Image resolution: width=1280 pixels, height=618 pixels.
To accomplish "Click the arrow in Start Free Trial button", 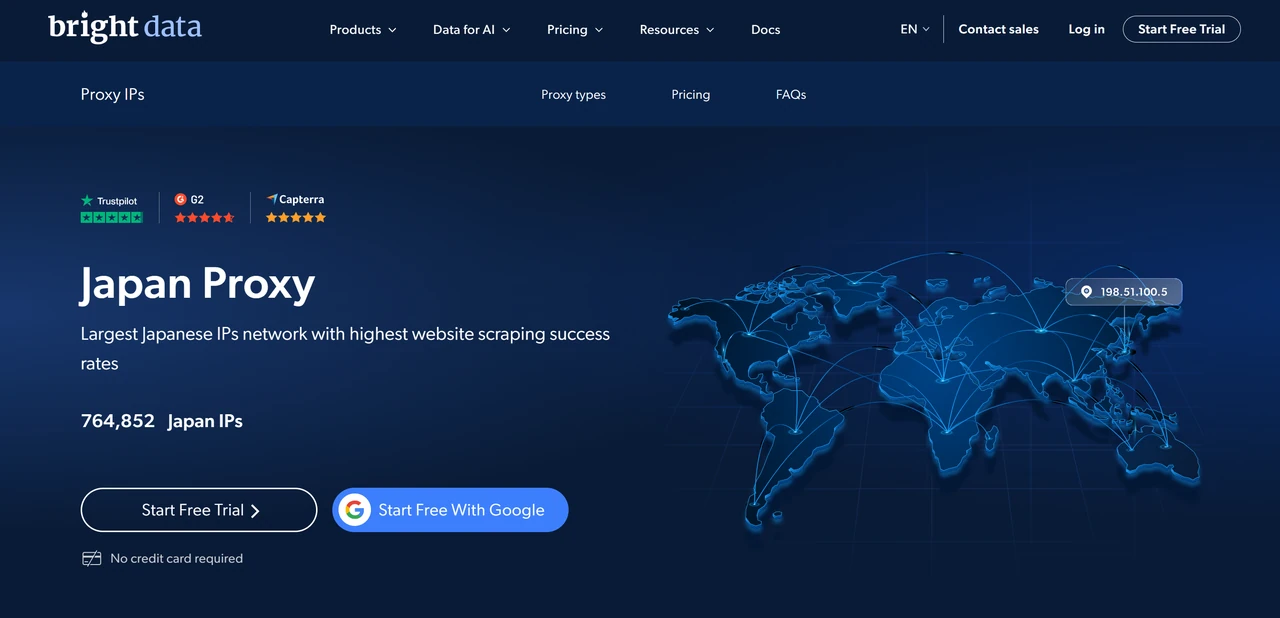I will 255,511.
